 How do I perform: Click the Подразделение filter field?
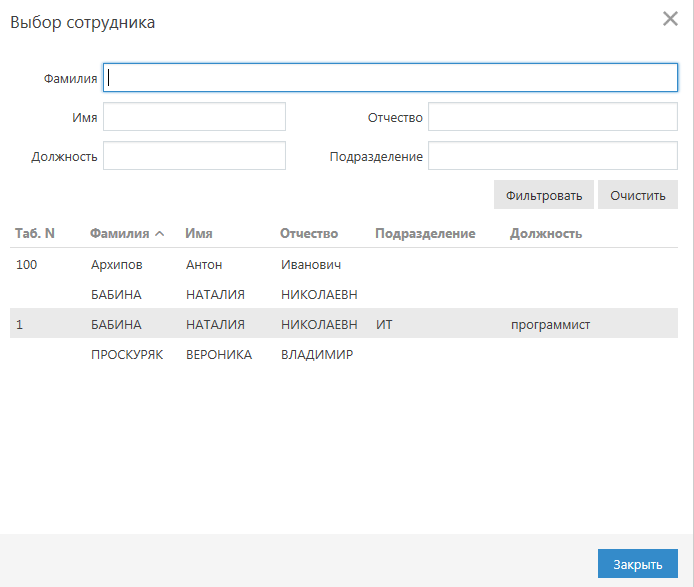point(552,156)
